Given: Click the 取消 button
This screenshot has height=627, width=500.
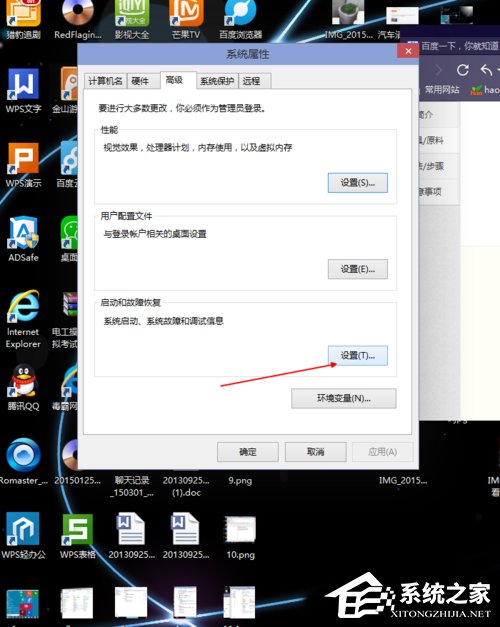Looking at the screenshot, I should pos(316,452).
